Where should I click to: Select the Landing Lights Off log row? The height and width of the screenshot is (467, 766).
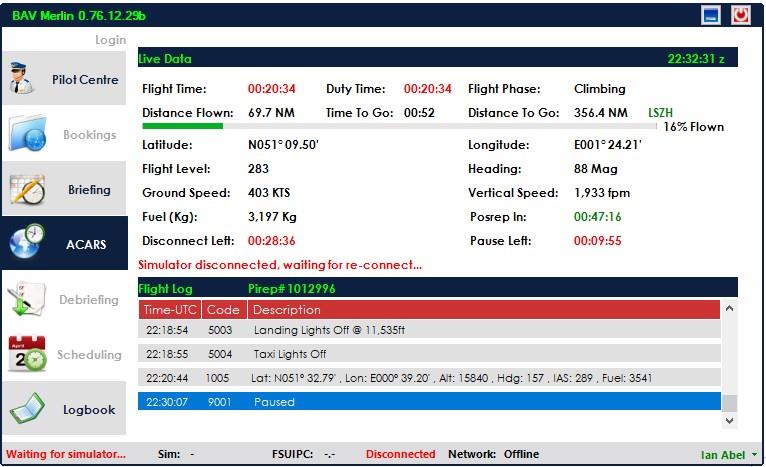(x=429, y=330)
